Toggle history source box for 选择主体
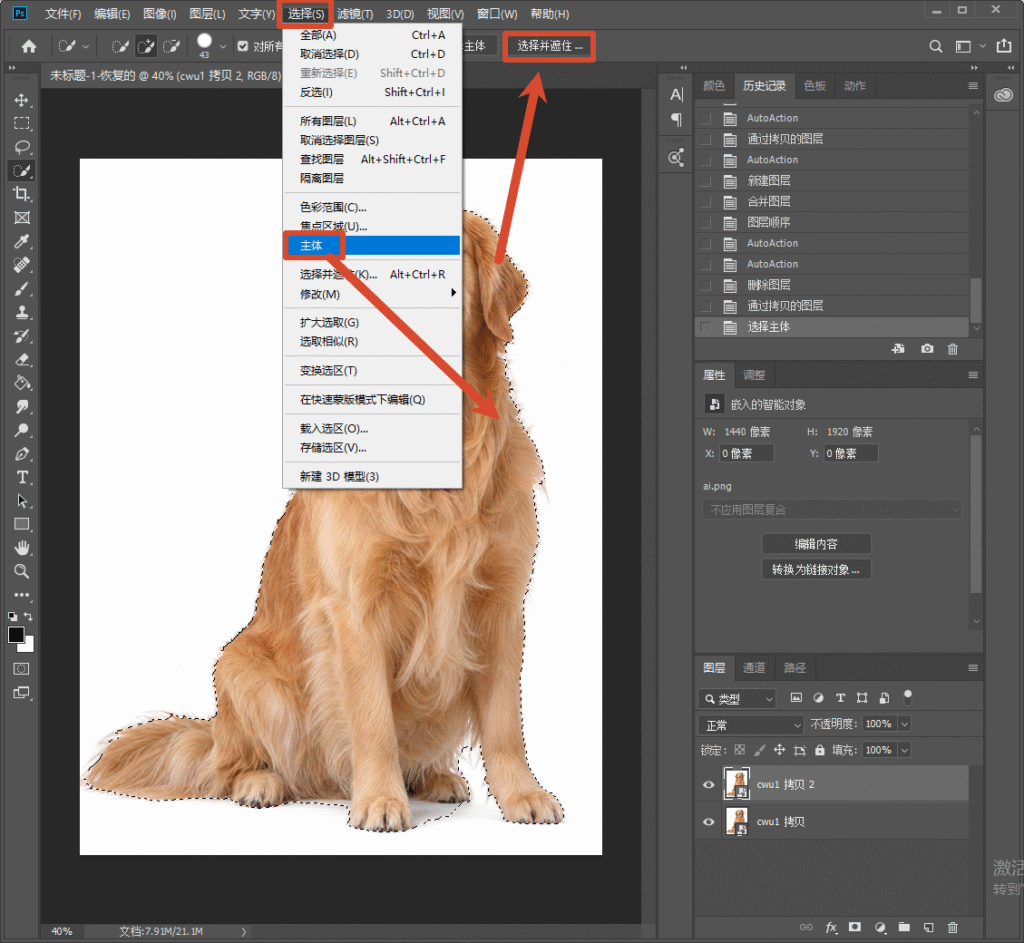 pyautogui.click(x=705, y=327)
